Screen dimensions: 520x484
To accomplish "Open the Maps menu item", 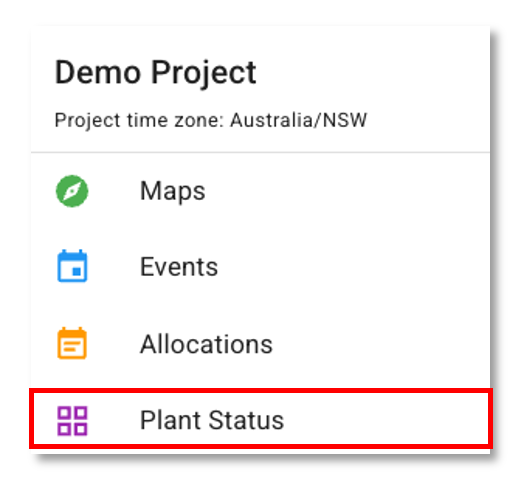I will pyautogui.click(x=260, y=191).
